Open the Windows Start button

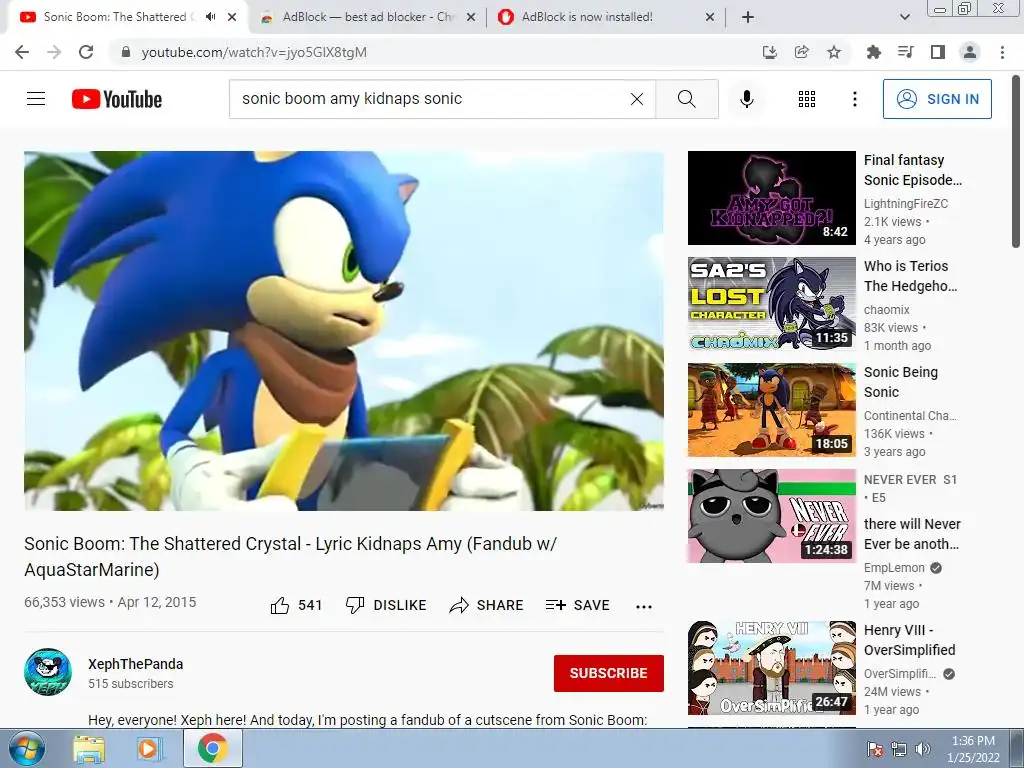(27, 748)
